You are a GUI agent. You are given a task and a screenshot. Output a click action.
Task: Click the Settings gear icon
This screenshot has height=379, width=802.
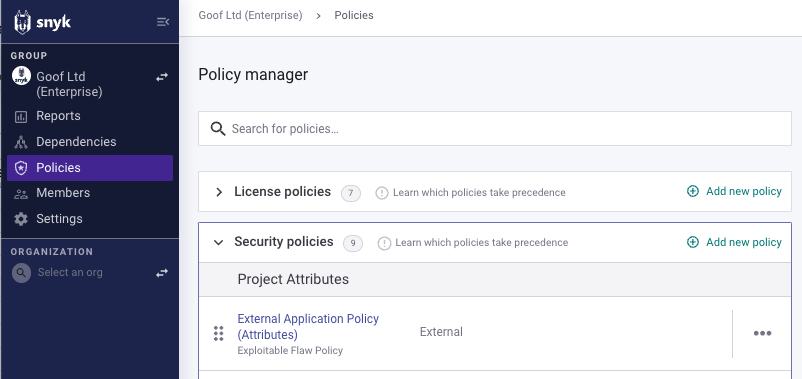tap(20, 219)
